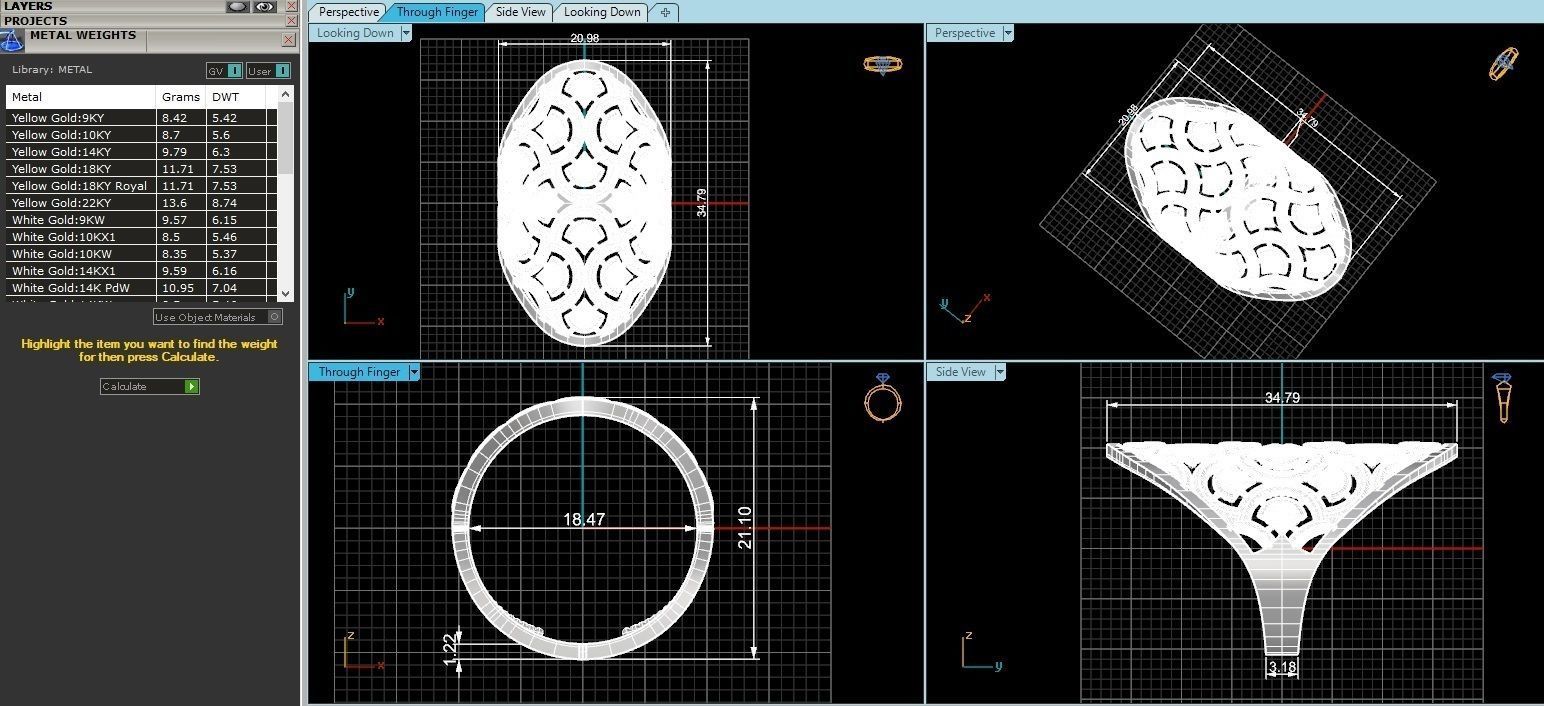Click the Side View viewport title label
This screenshot has width=1544, height=706.
pyautogui.click(x=960, y=372)
